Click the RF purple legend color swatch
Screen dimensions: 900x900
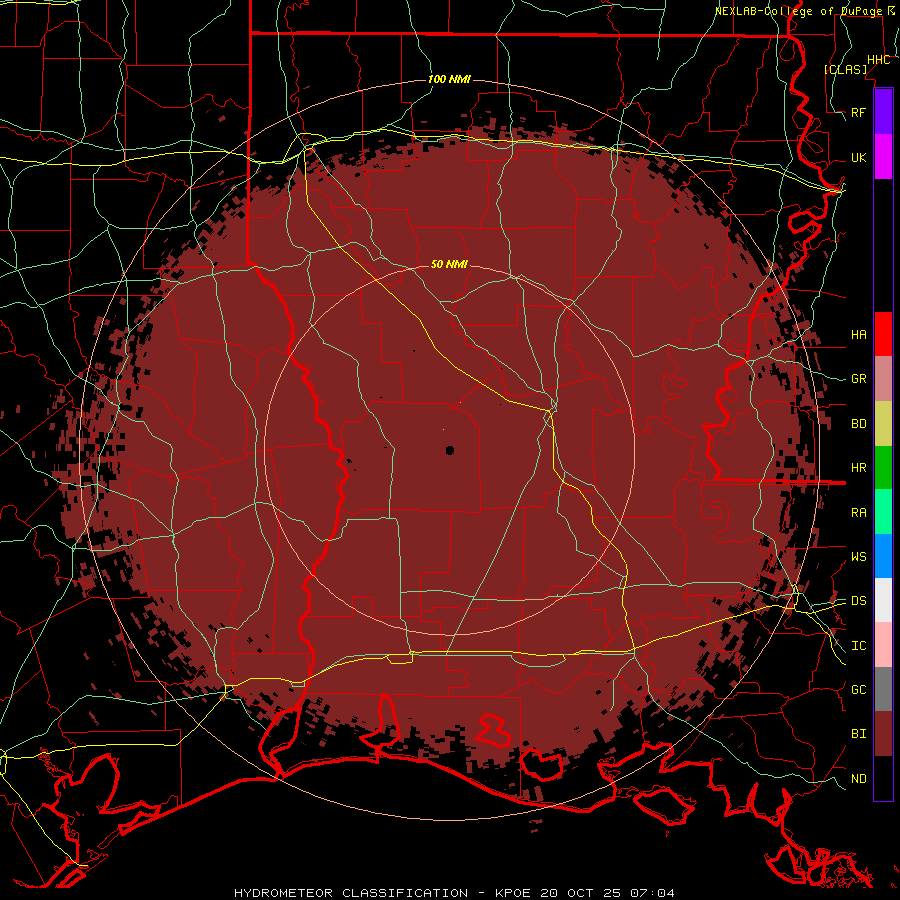pos(883,112)
